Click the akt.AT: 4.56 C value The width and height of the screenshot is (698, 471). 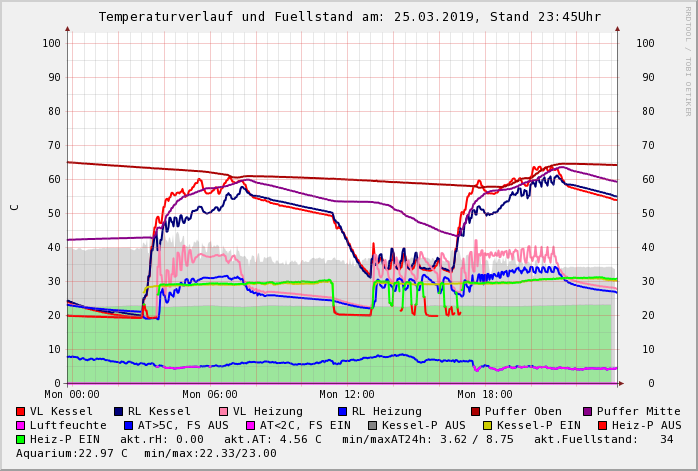[x=272, y=439]
